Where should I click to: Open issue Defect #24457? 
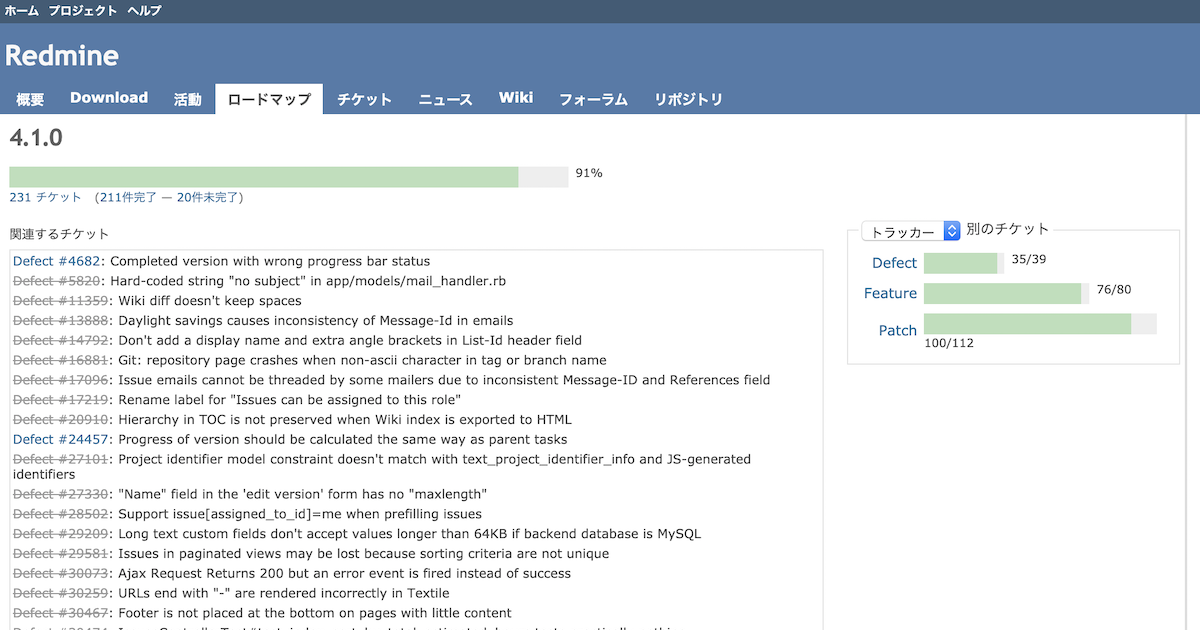(x=62, y=440)
